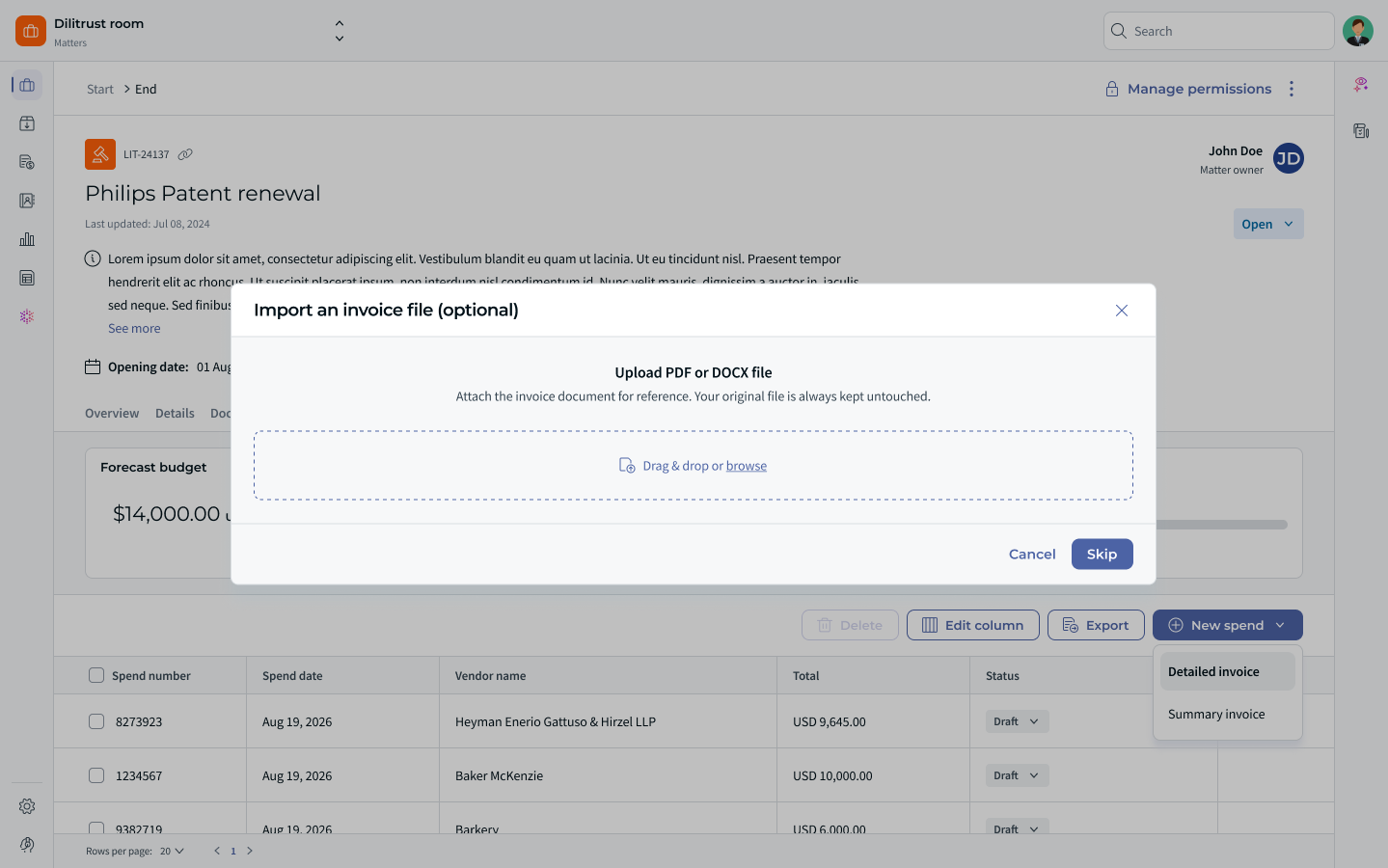Click the pink AI assistant icon in right panel

pyautogui.click(x=1361, y=85)
